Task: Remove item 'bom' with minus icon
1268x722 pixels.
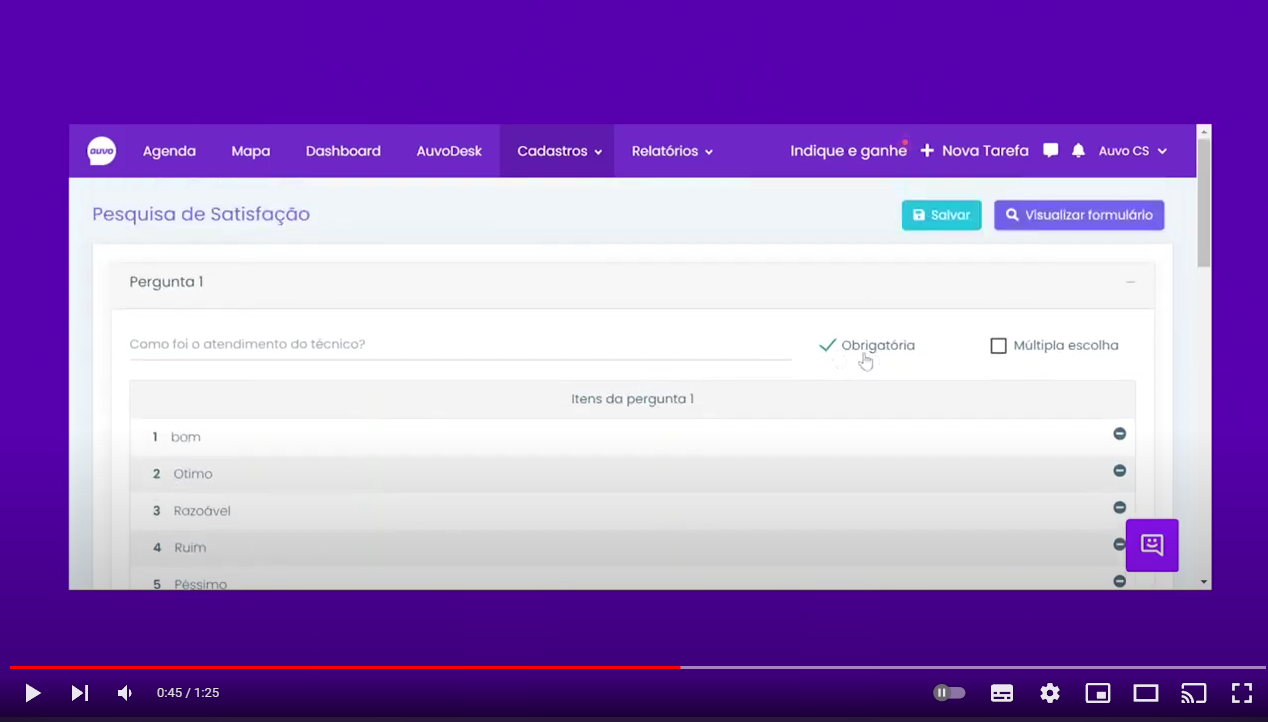Action: point(1119,434)
